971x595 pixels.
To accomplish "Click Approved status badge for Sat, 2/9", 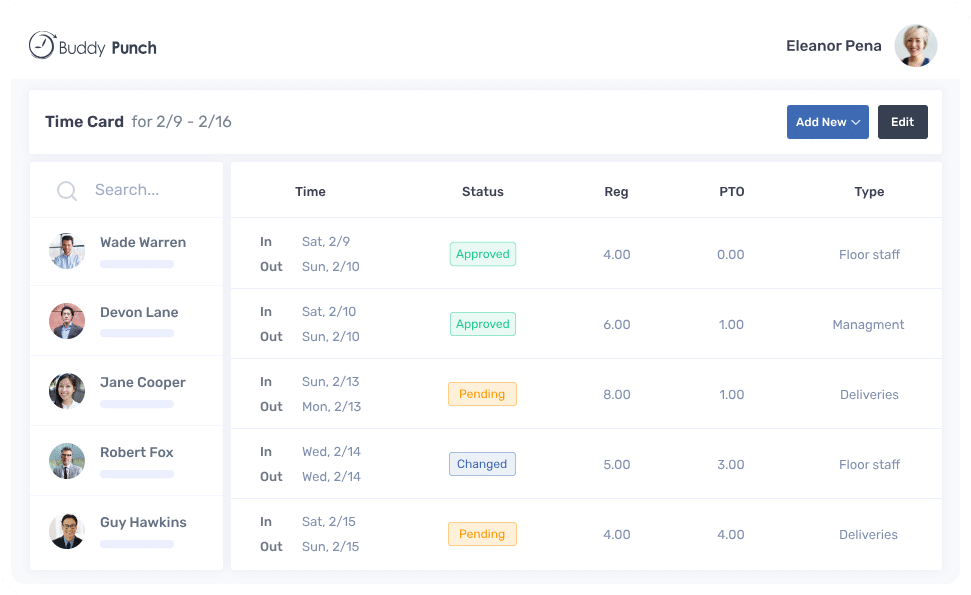I will 483,254.
